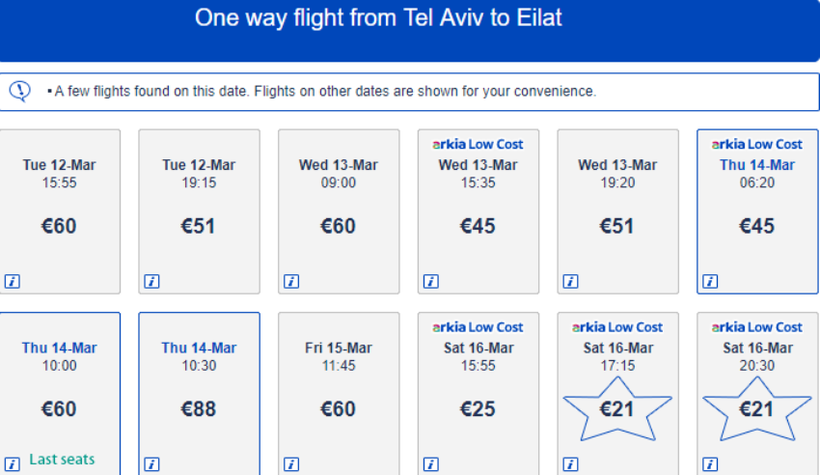Open info icon for Tue 12-Mar 19:15 flight

click(x=152, y=281)
